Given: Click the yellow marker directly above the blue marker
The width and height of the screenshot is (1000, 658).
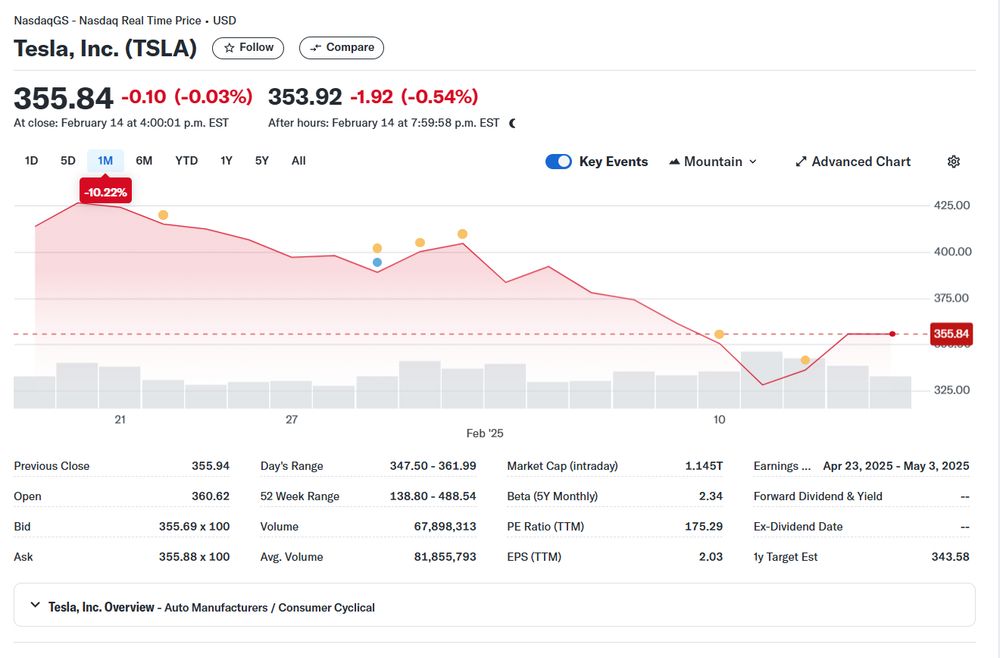Looking at the screenshot, I should [377, 248].
